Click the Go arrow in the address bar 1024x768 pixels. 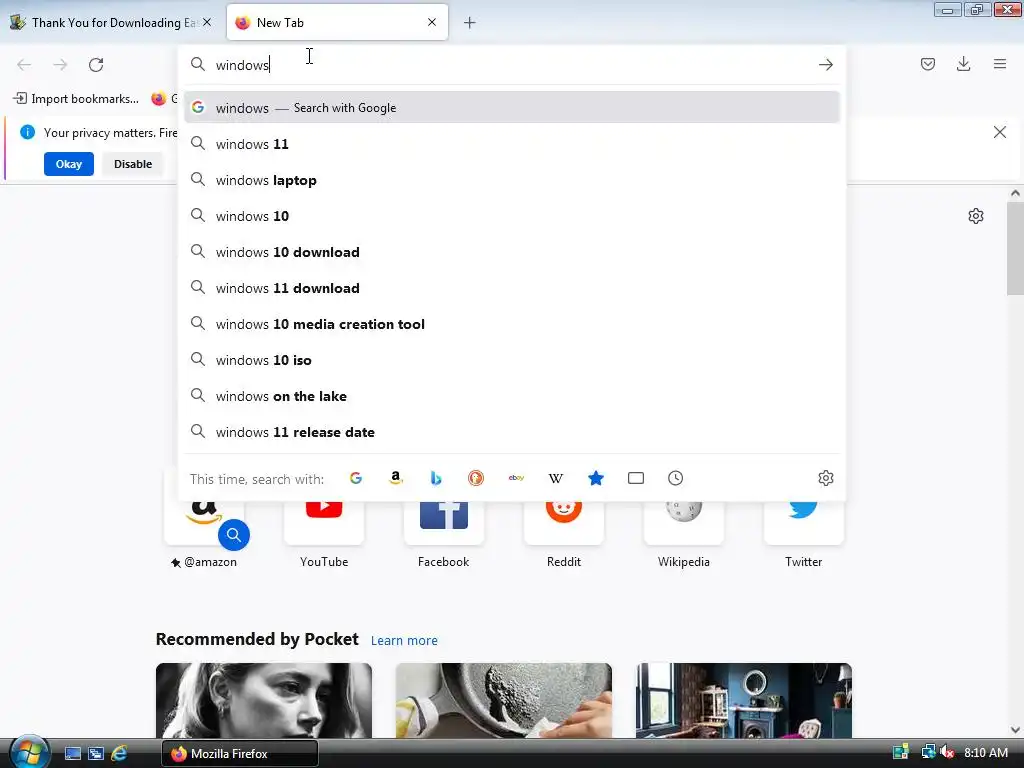[x=825, y=65]
